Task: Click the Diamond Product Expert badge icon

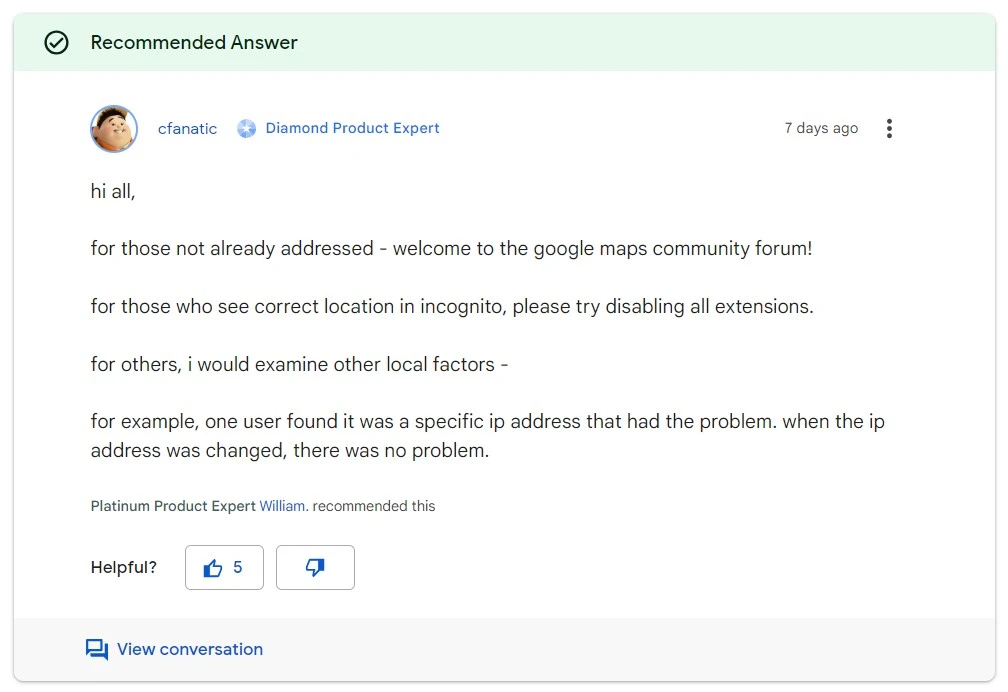Action: (246, 129)
